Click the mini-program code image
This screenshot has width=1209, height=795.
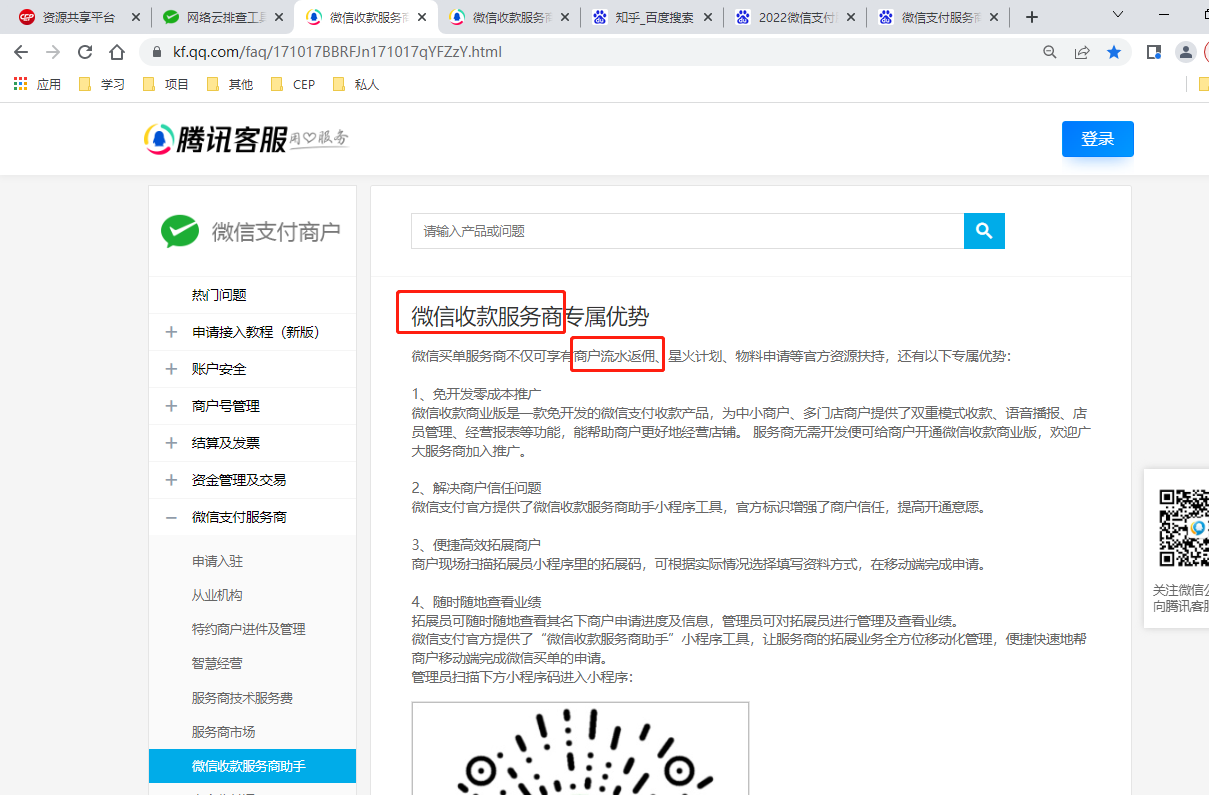coord(580,748)
